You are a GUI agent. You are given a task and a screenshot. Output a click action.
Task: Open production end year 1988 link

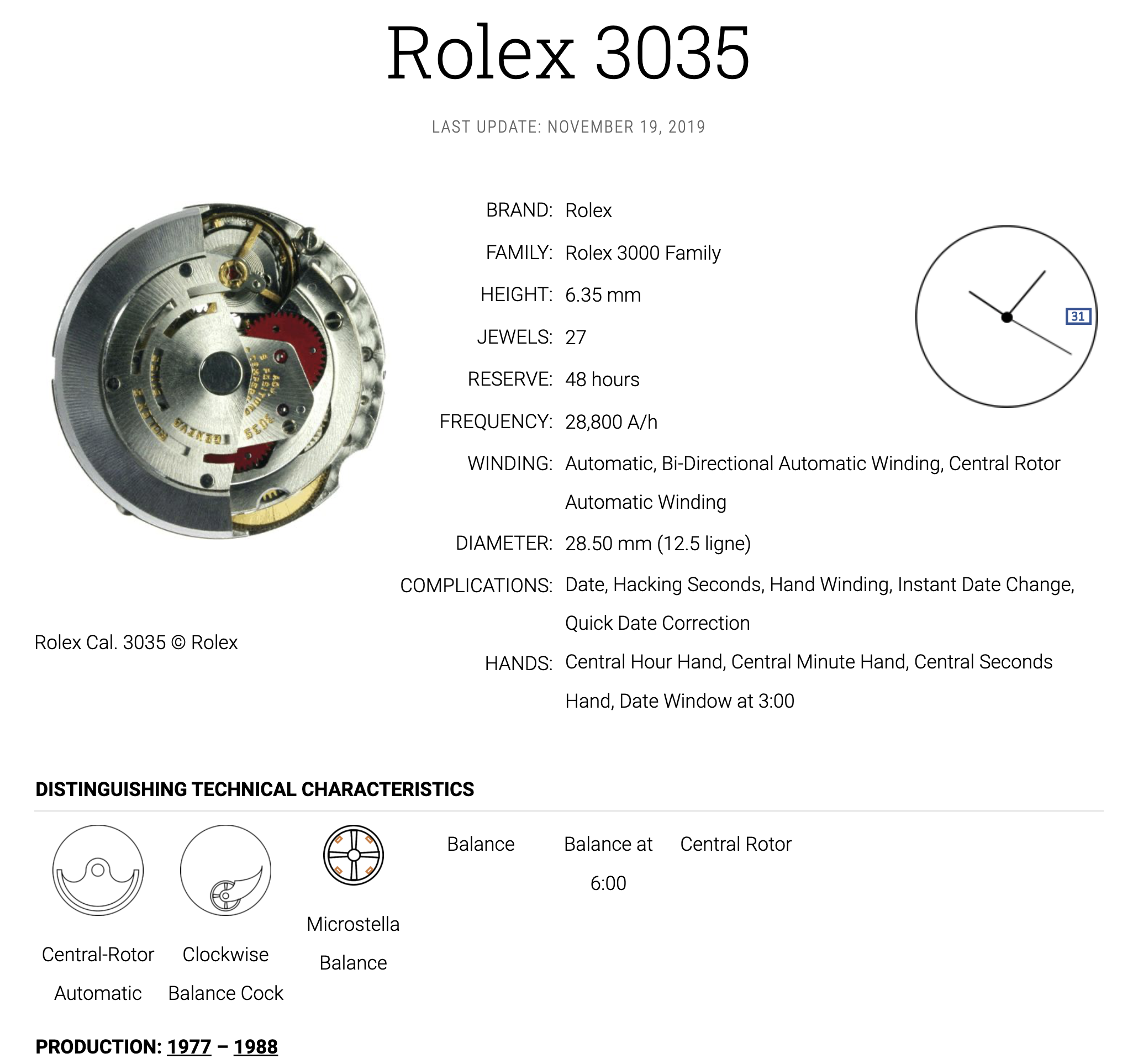click(x=255, y=1047)
